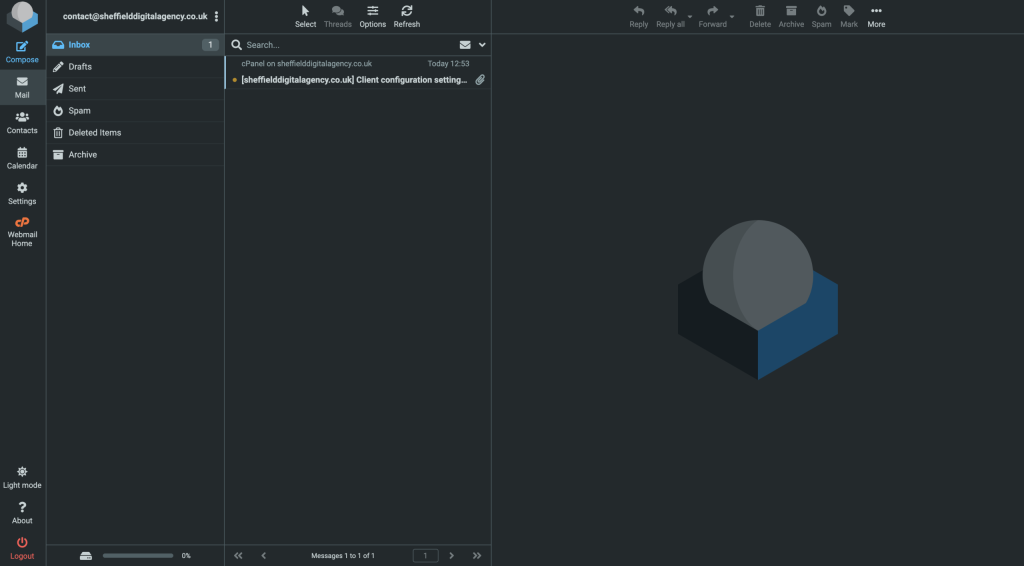Select the Inbox folder
This screenshot has height=566, width=1024.
coord(135,44)
